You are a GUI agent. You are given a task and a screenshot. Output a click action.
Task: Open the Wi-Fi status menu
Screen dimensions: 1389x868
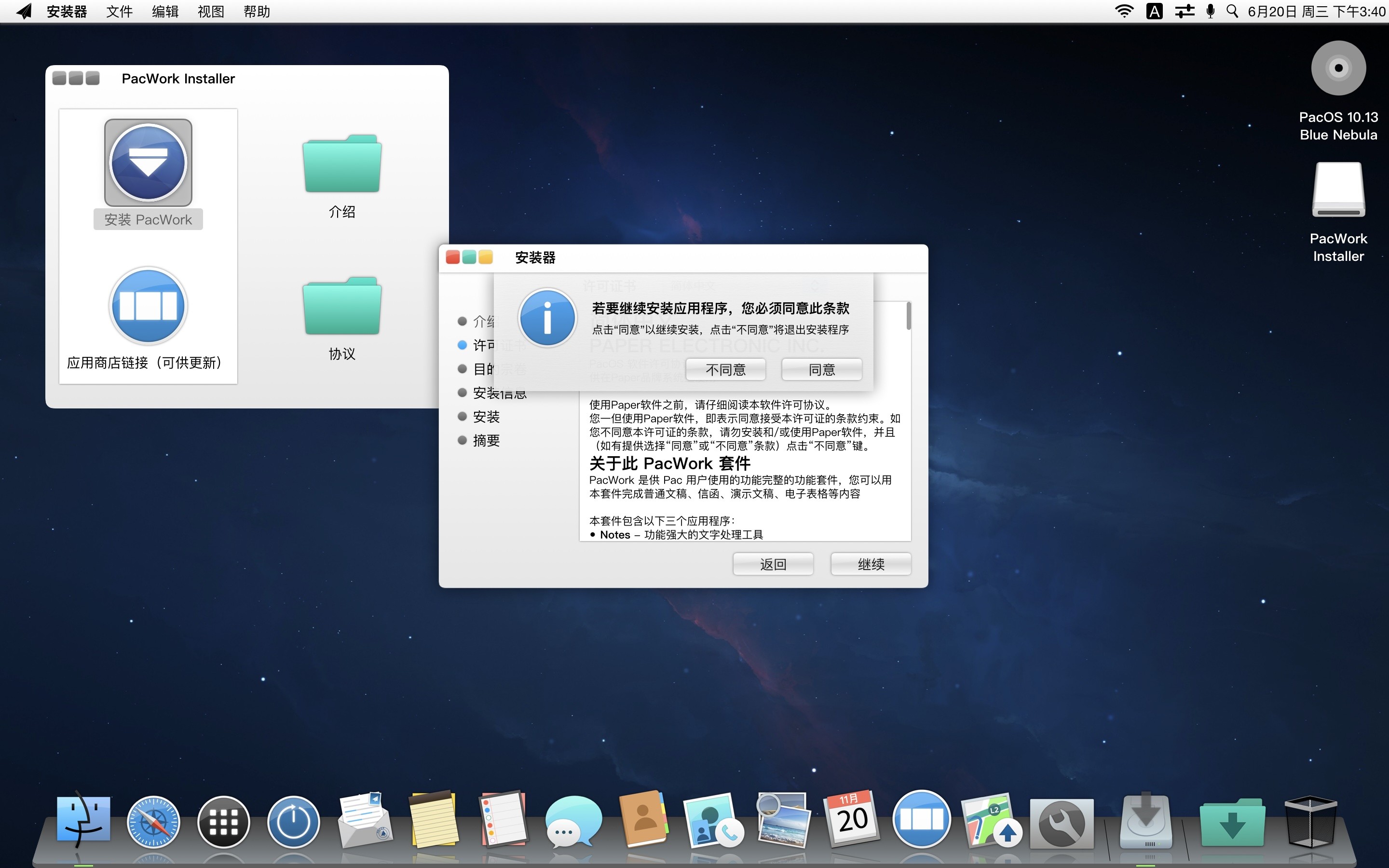1124,12
